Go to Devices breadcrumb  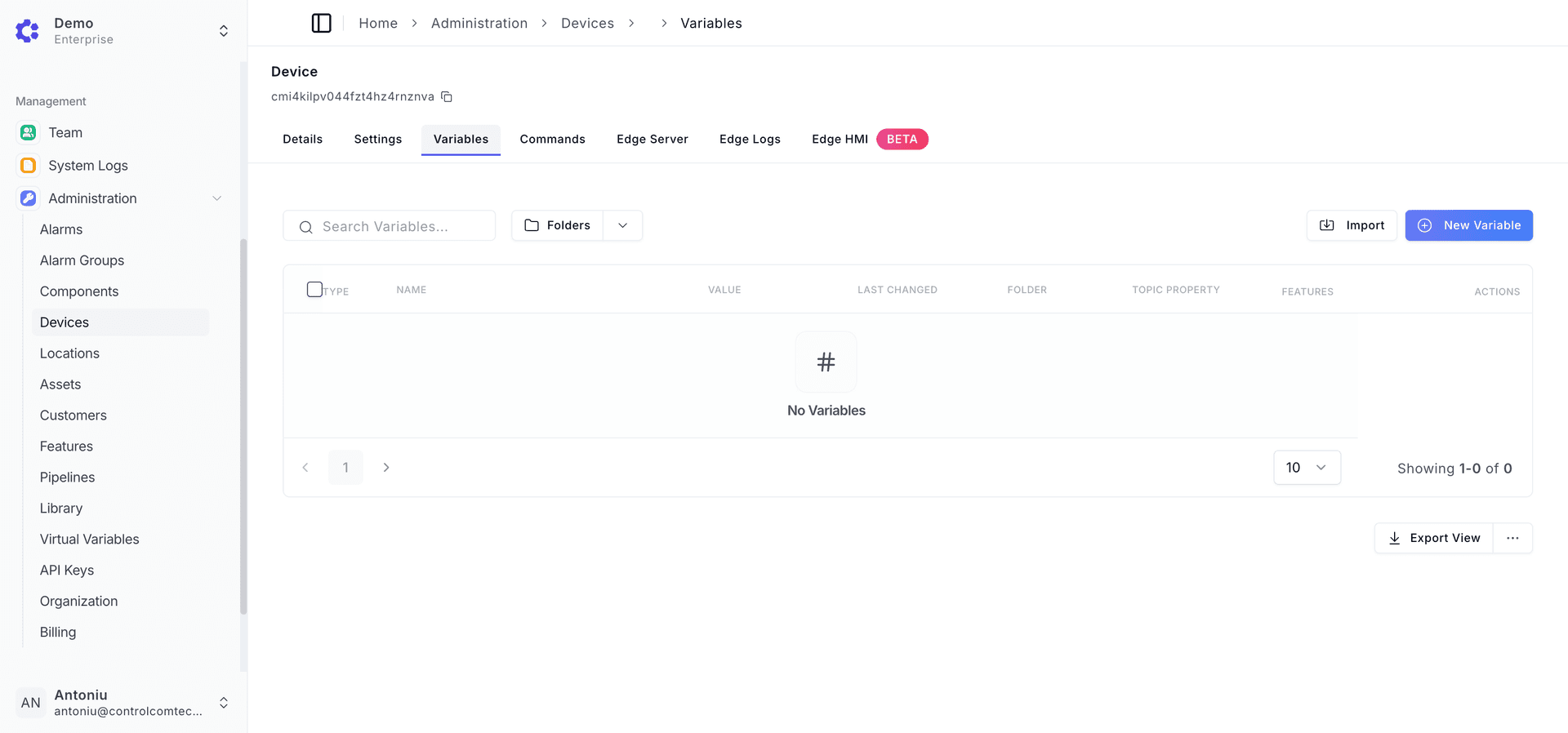click(587, 23)
